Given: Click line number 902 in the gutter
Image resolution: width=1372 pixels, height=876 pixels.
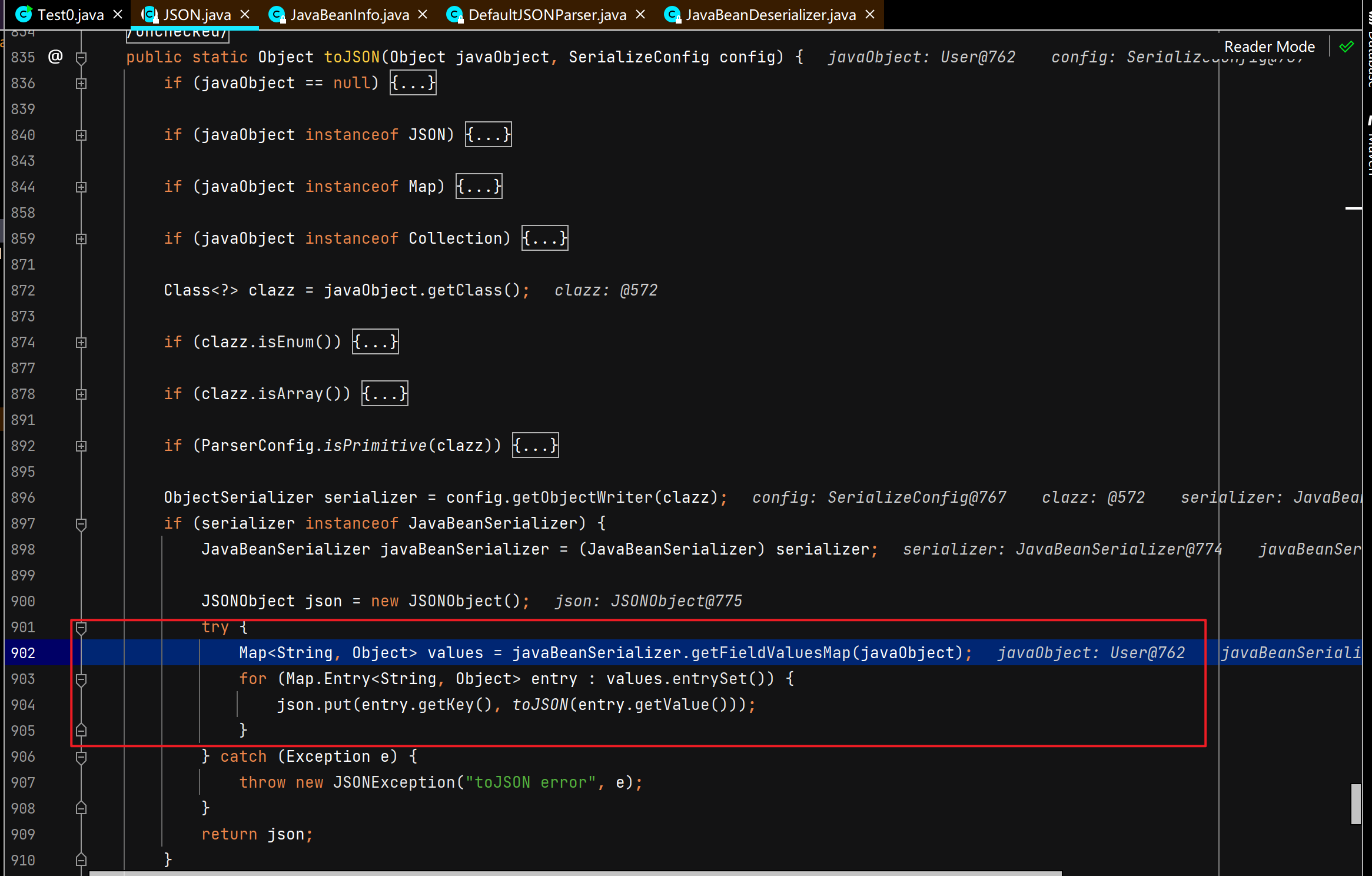Looking at the screenshot, I should point(24,653).
